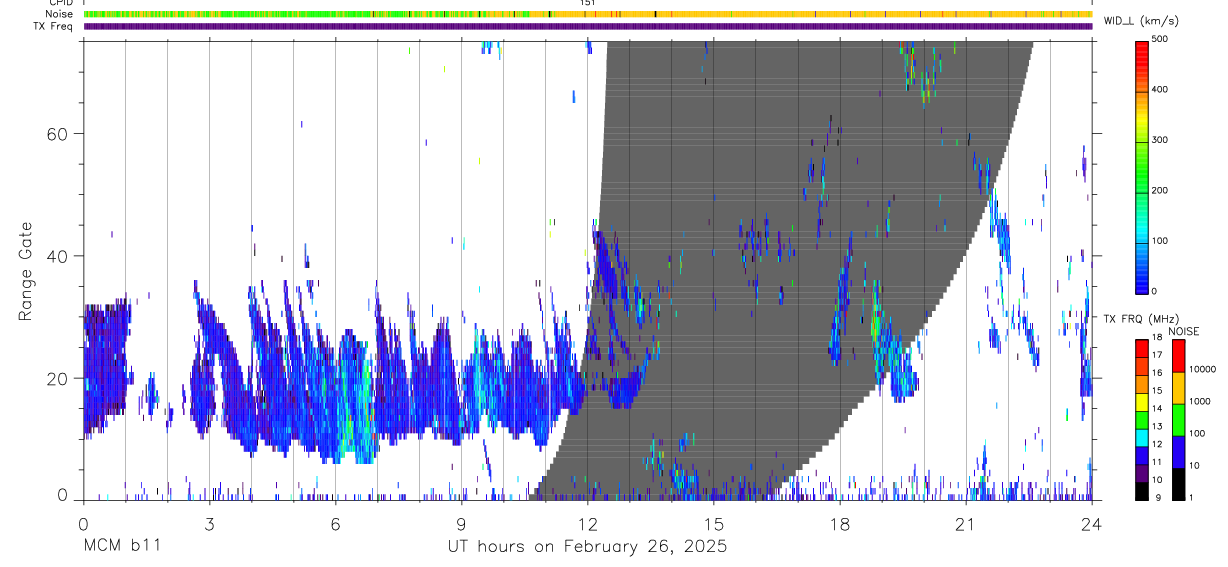
Task: Click the green 100–1000 swatch in NOISE legend
Action: tap(1178, 420)
